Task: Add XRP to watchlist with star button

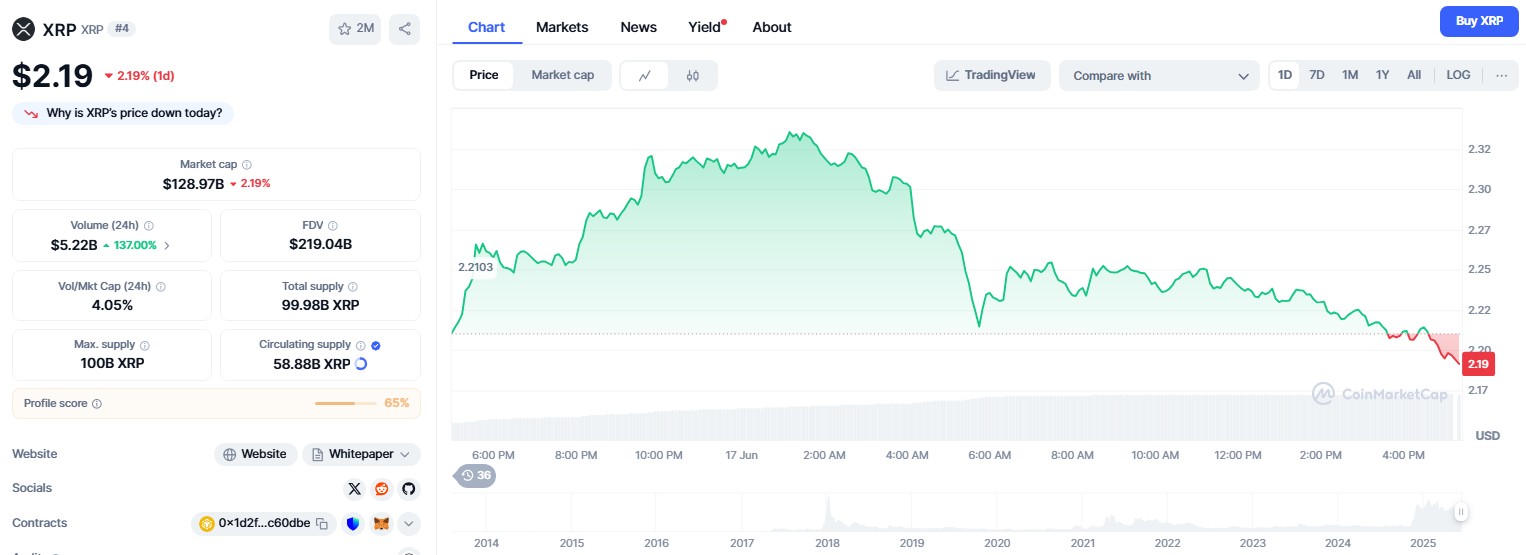Action: [x=355, y=29]
